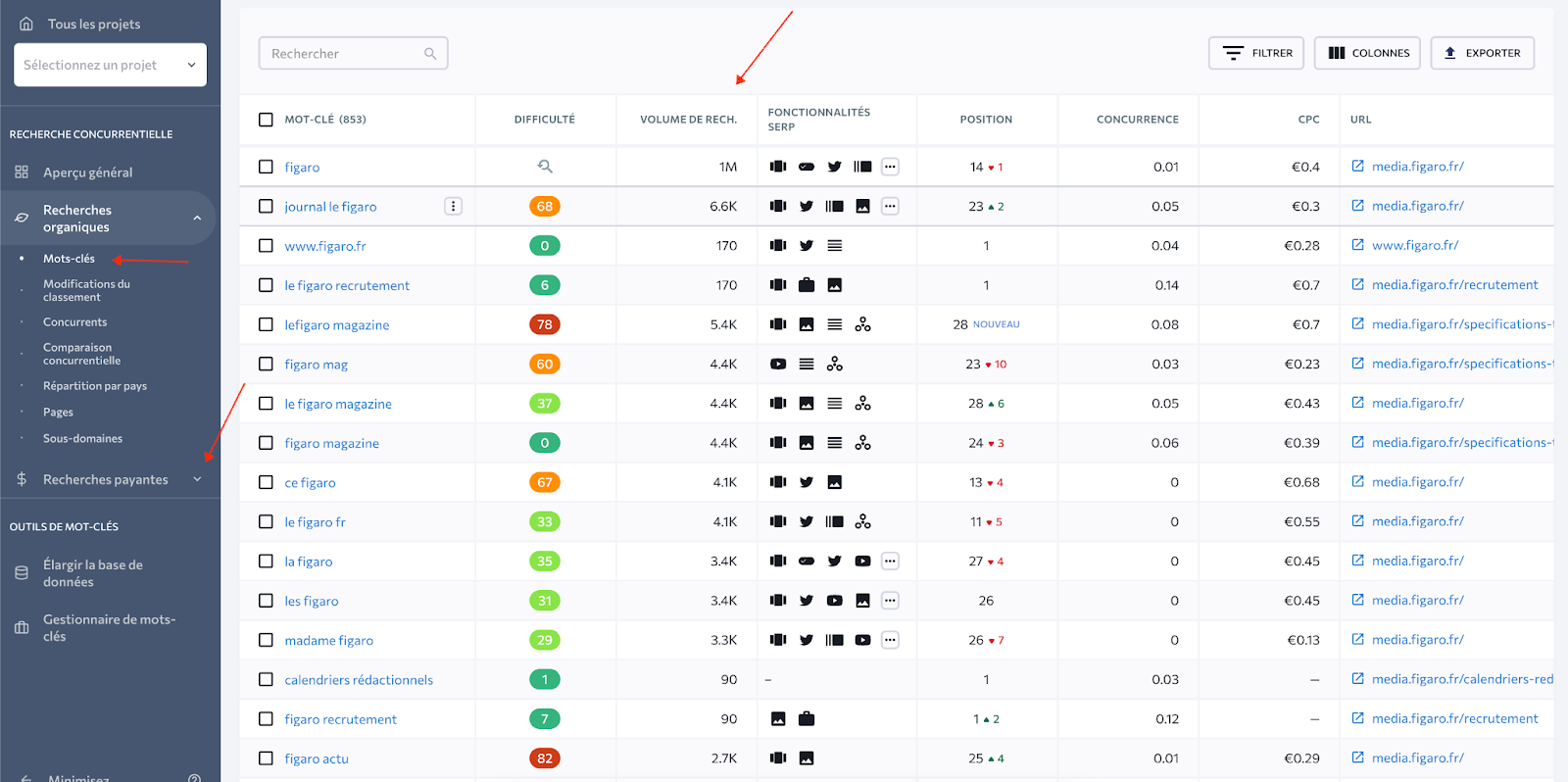This screenshot has height=782, width=1568.
Task: Click the text-lines SERP icon in the www.figaro.fr row
Action: click(x=835, y=246)
